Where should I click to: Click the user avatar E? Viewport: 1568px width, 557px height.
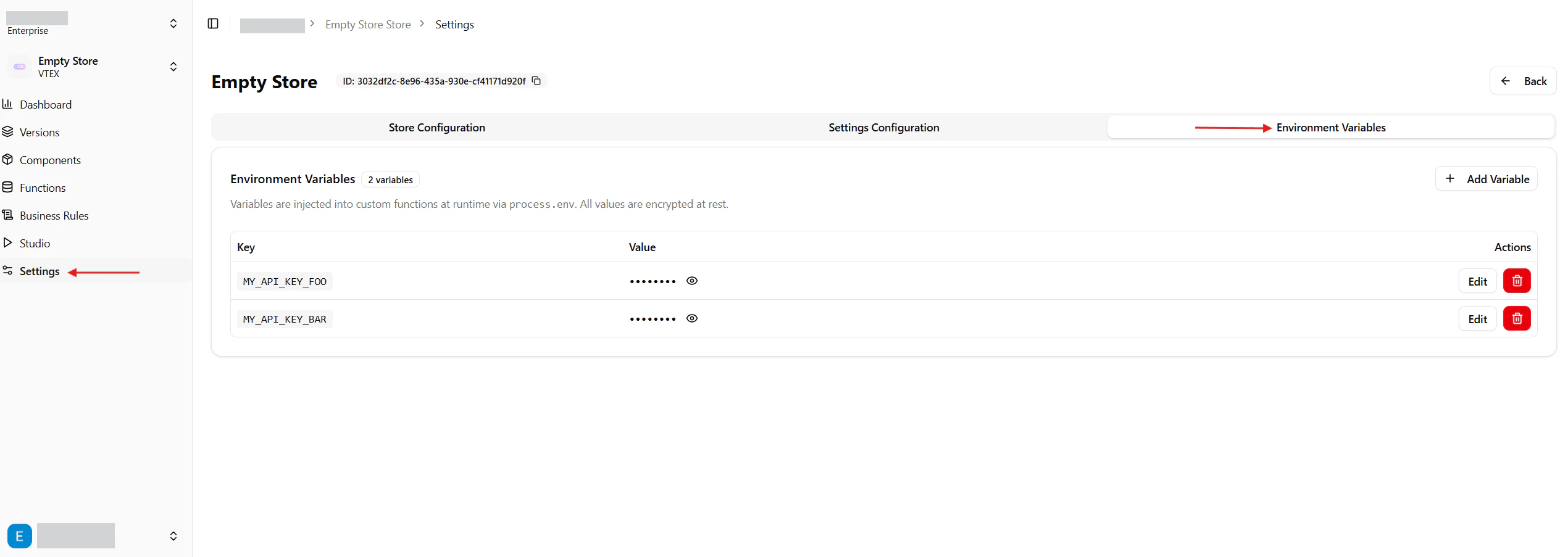coord(20,536)
